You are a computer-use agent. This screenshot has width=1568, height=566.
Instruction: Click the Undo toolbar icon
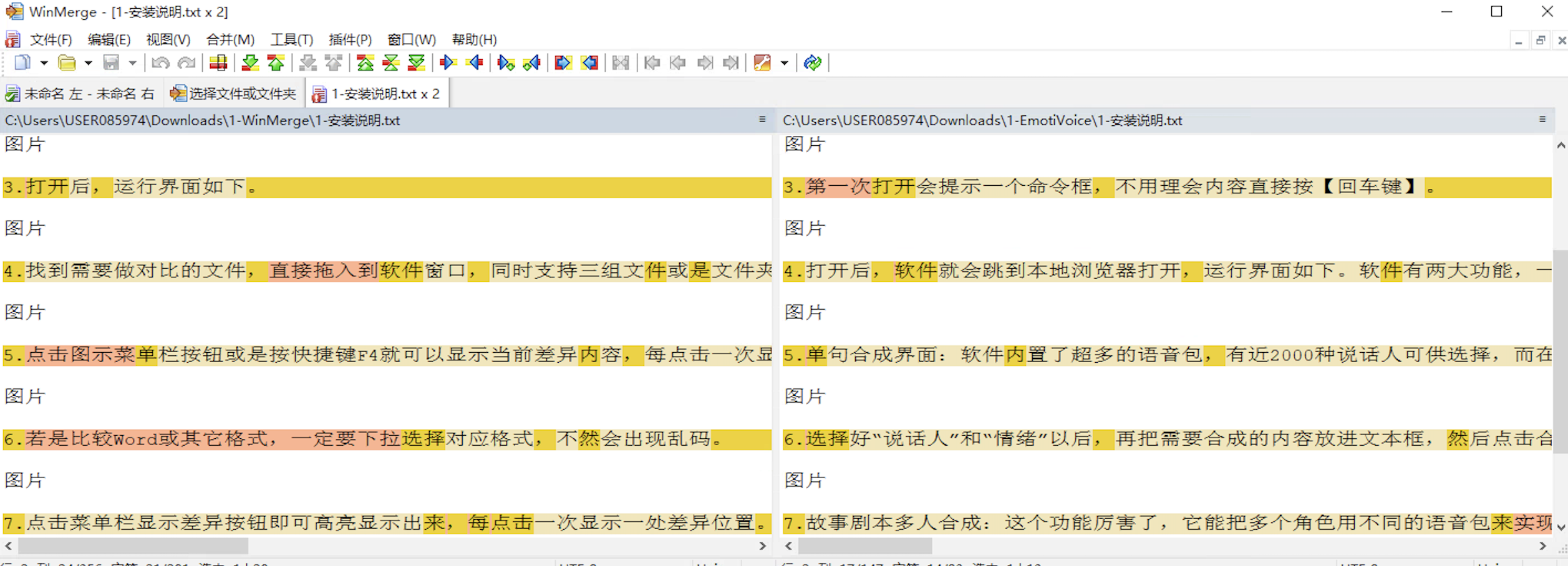coord(160,62)
